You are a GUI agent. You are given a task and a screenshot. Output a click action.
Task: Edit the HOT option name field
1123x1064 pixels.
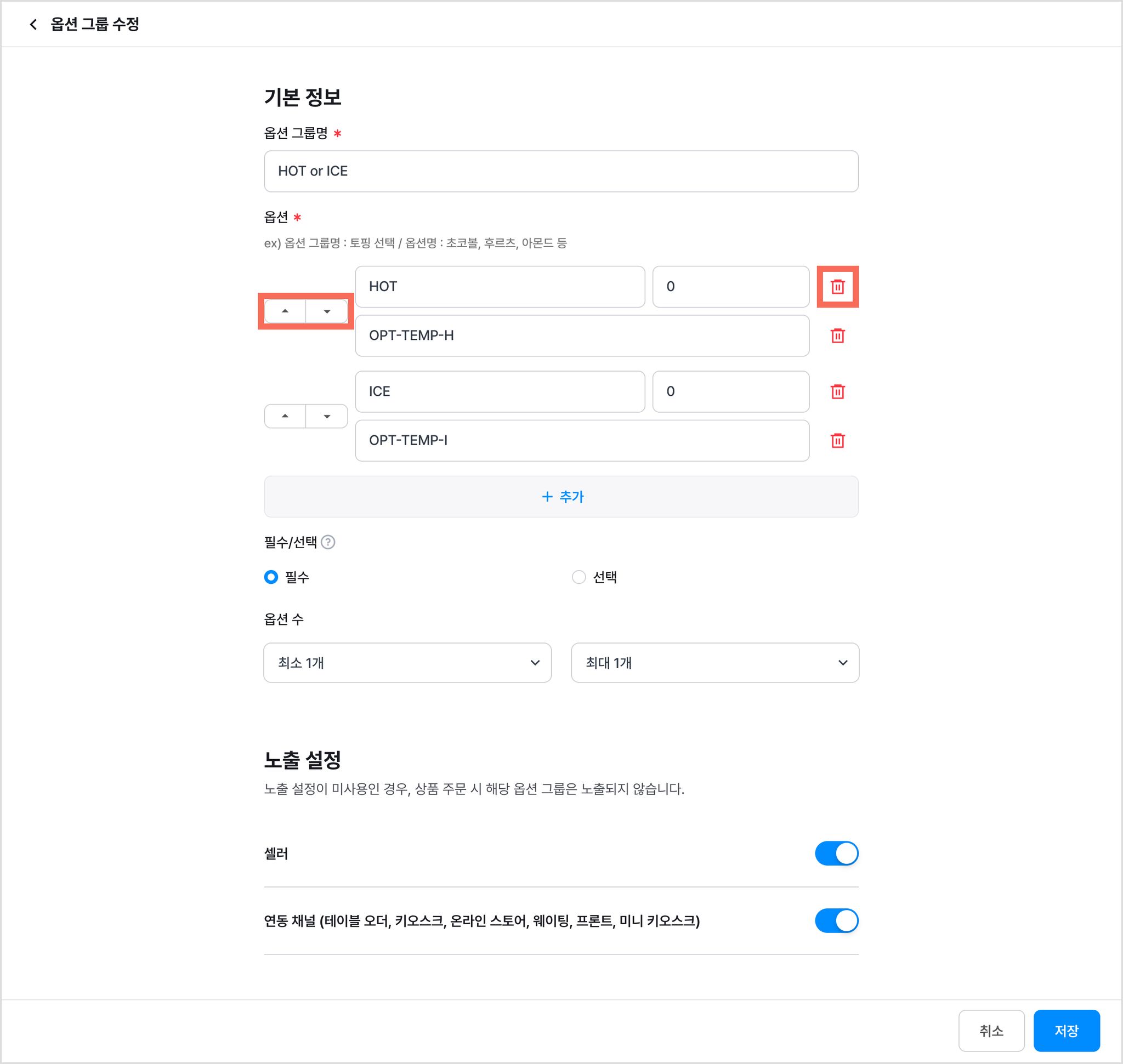pyautogui.click(x=500, y=287)
